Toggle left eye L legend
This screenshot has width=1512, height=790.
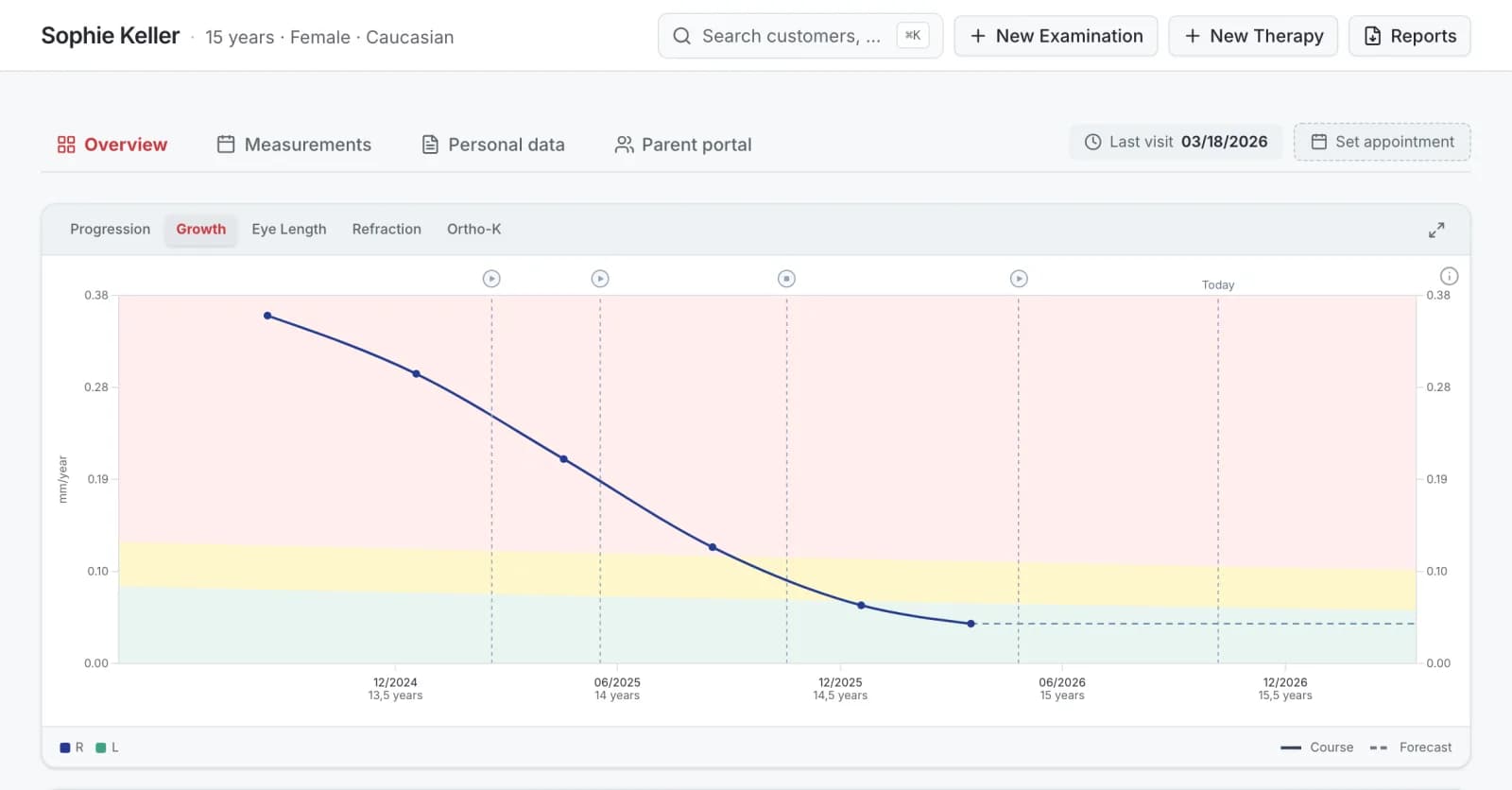click(107, 747)
